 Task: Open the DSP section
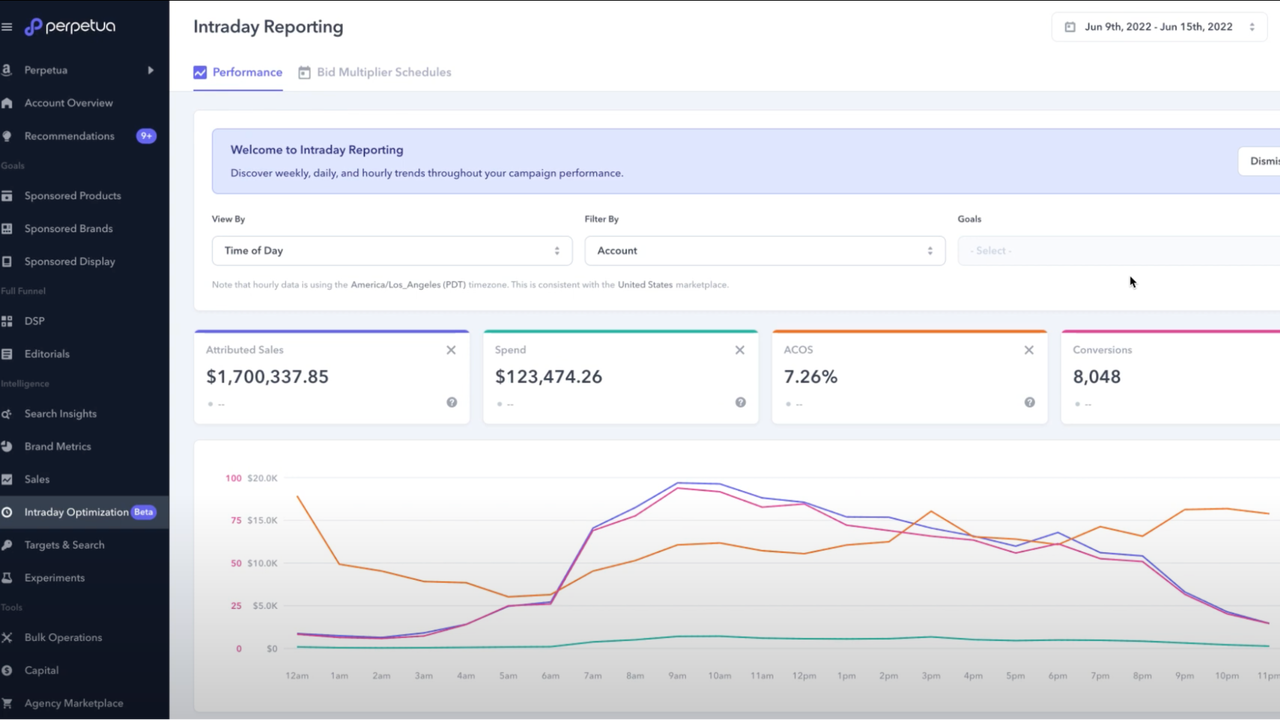coord(35,320)
